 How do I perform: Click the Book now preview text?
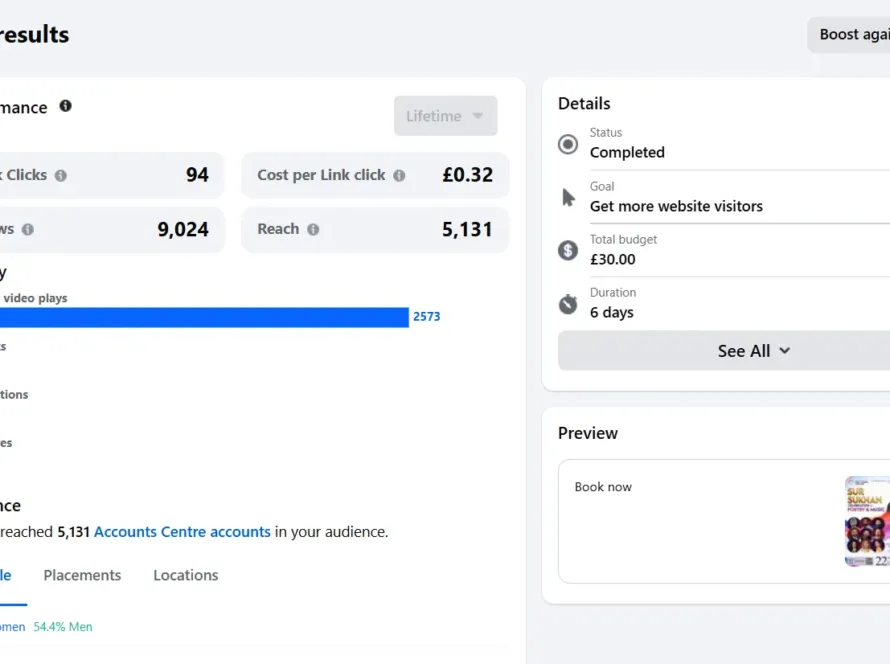click(x=603, y=487)
